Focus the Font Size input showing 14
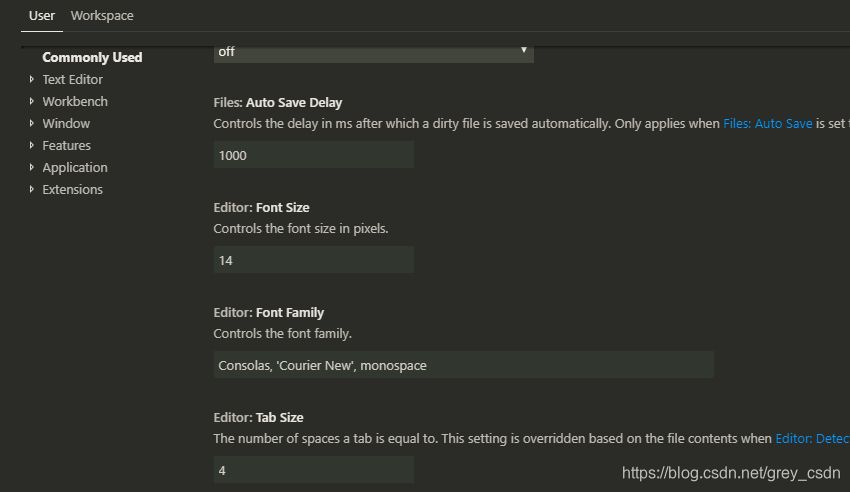Image resolution: width=850 pixels, height=492 pixels. click(x=313, y=260)
